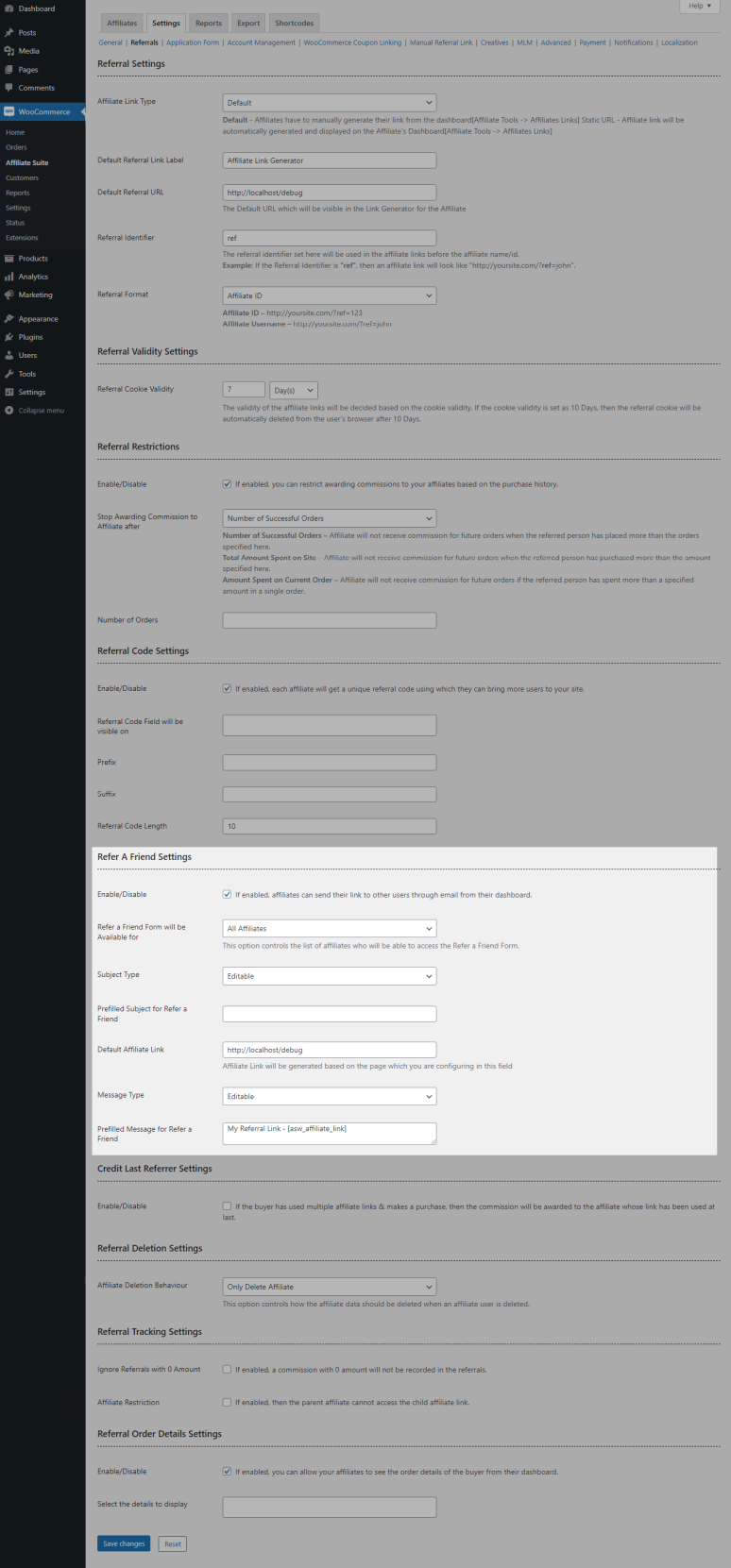Click the Save changes button
Image resolution: width=731 pixels, height=1568 pixels.
(124, 1543)
